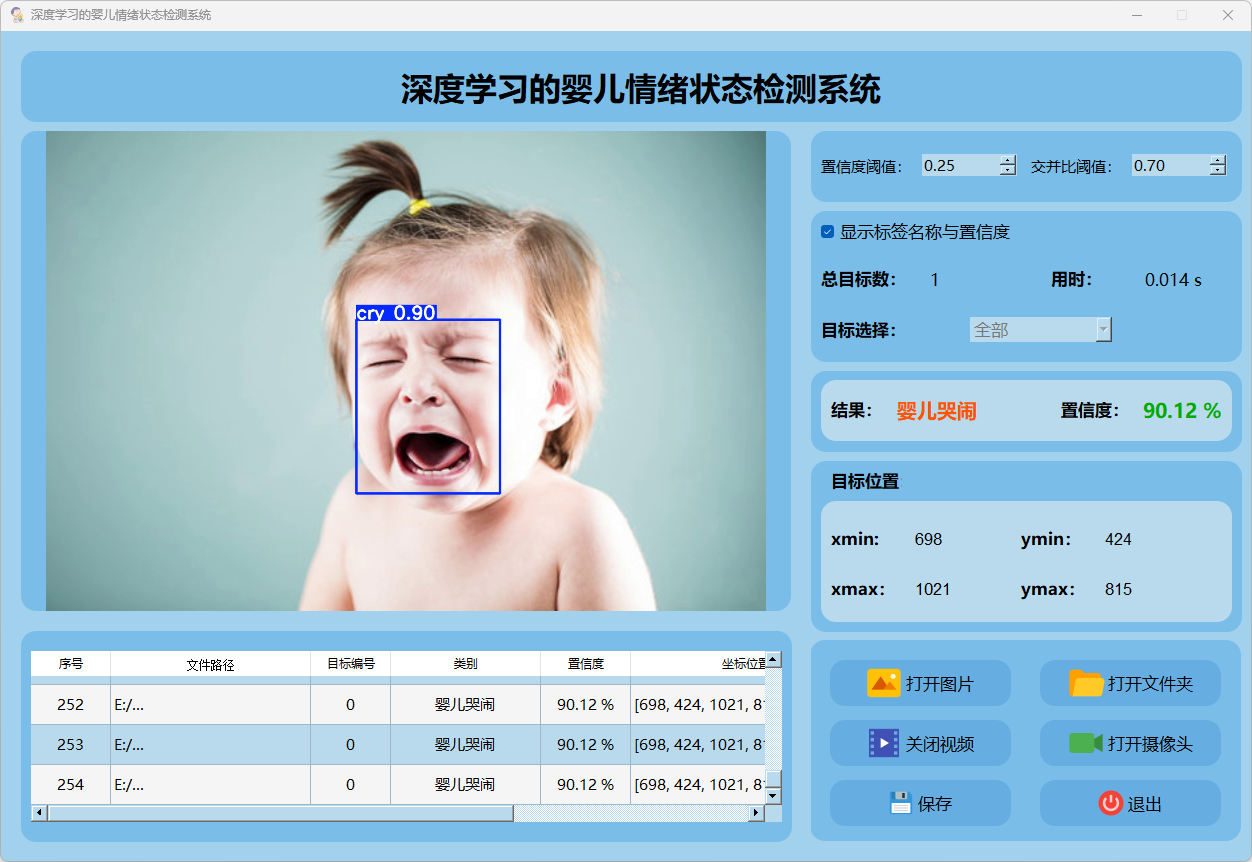This screenshot has width=1252, height=862.
Task: Click the app icon in title bar
Action: (16, 15)
